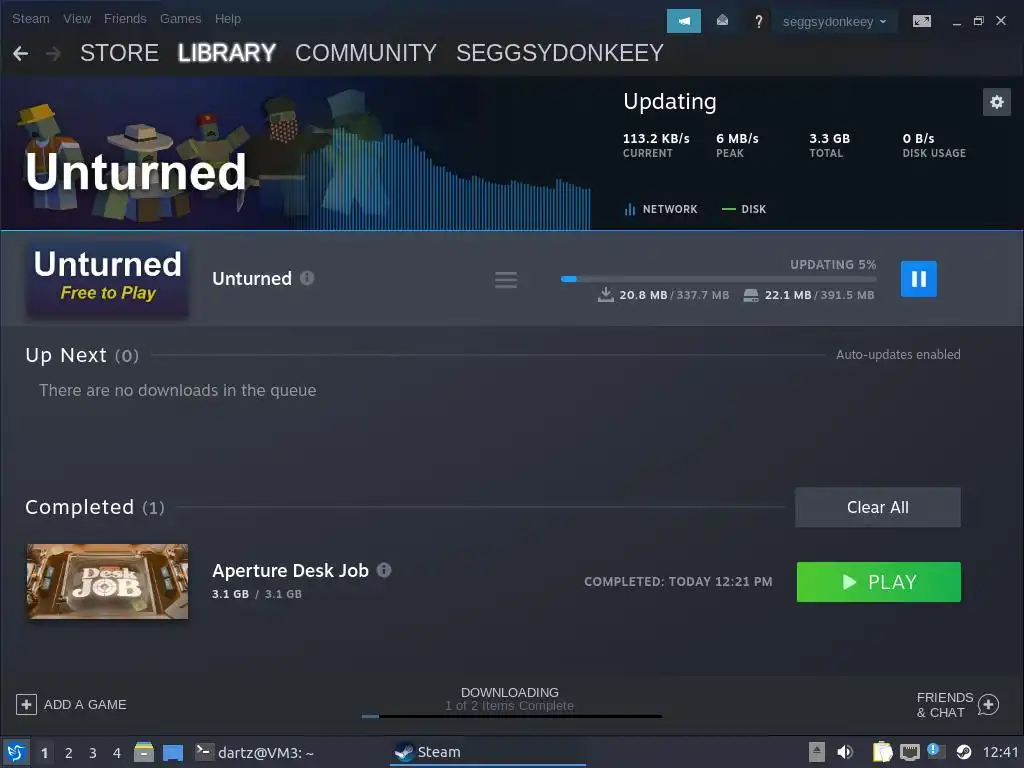Open the Steam menu
Viewport: 1024px width, 768px height.
point(31,19)
